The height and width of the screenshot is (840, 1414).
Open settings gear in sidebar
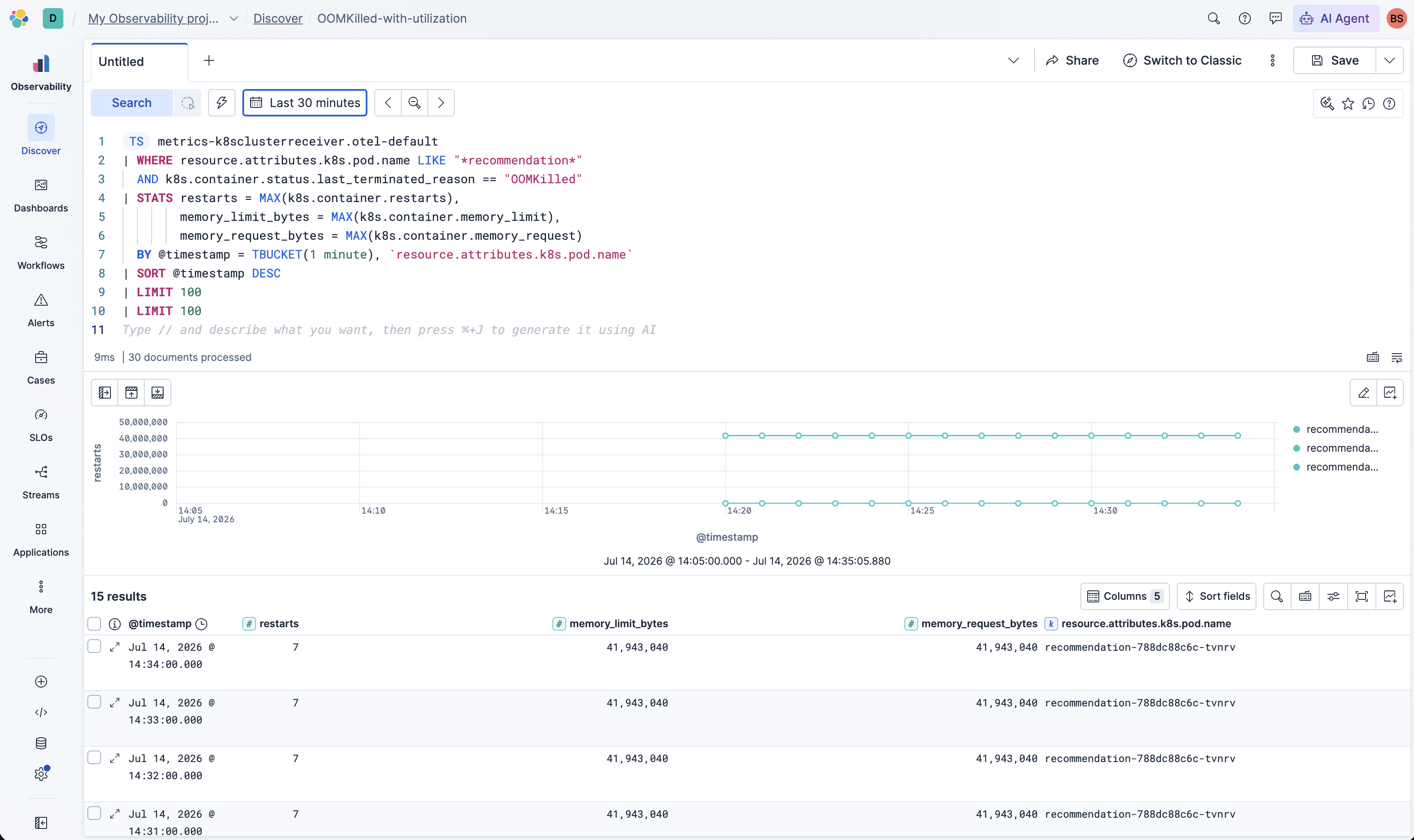[x=41, y=774]
